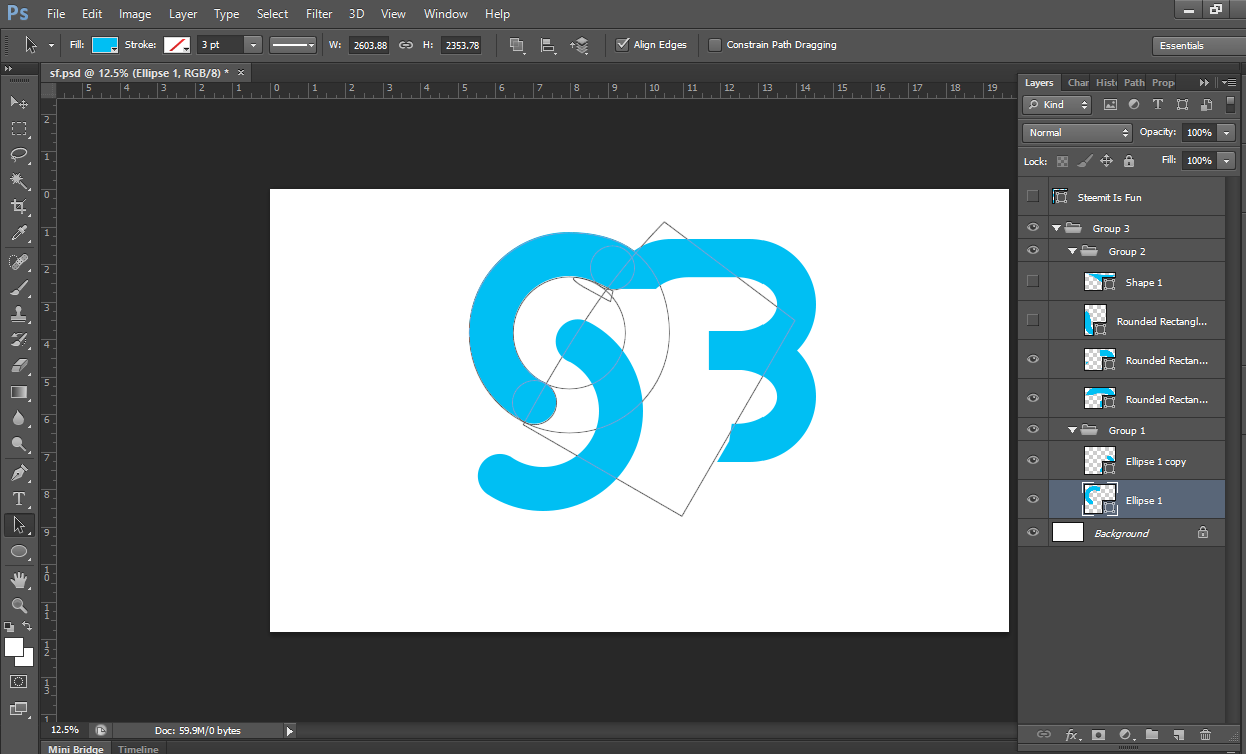
Task: Add a layer style with fx button
Action: point(1072,735)
